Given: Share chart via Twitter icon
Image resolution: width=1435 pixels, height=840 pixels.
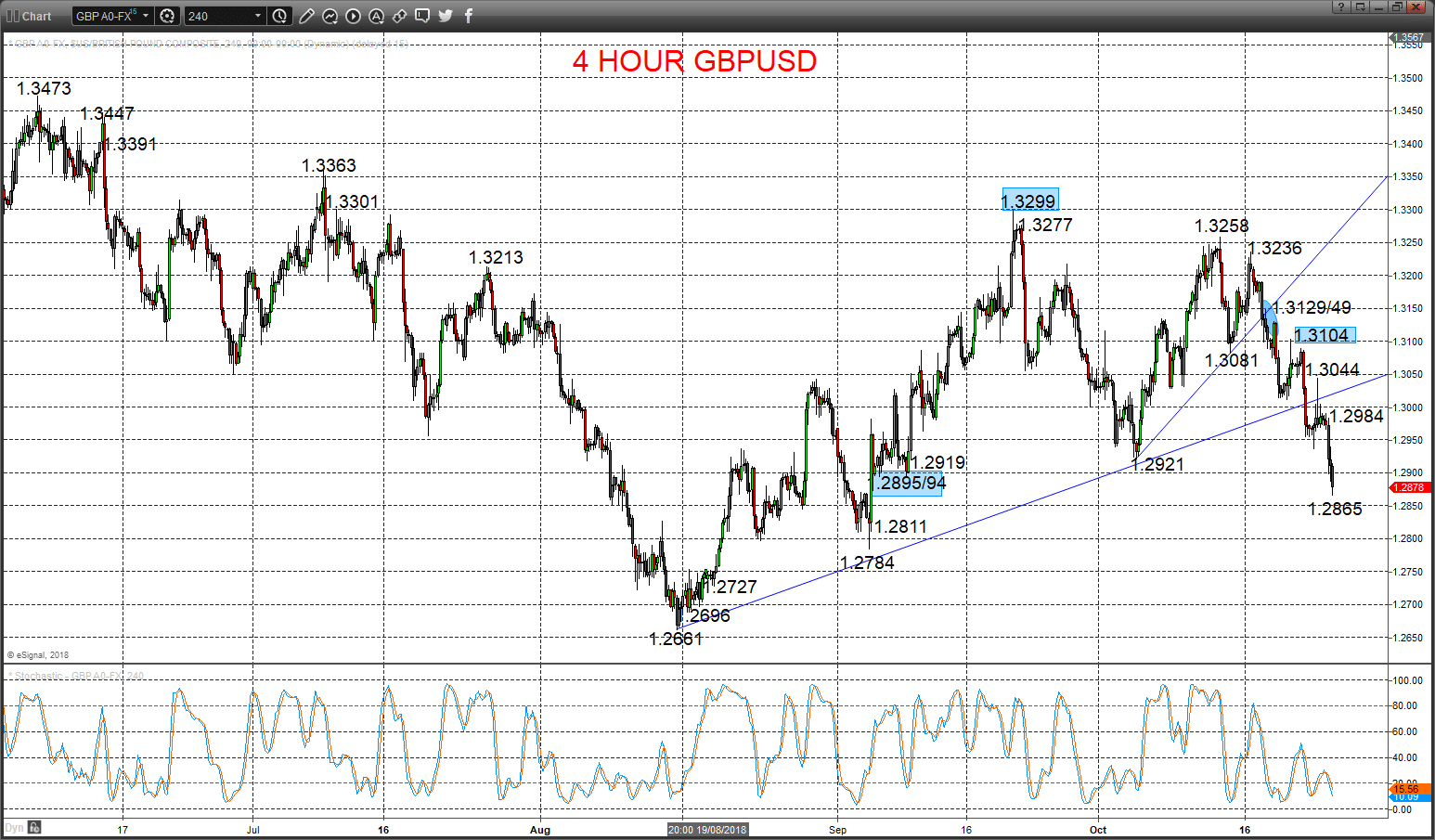Looking at the screenshot, I should 446,16.
